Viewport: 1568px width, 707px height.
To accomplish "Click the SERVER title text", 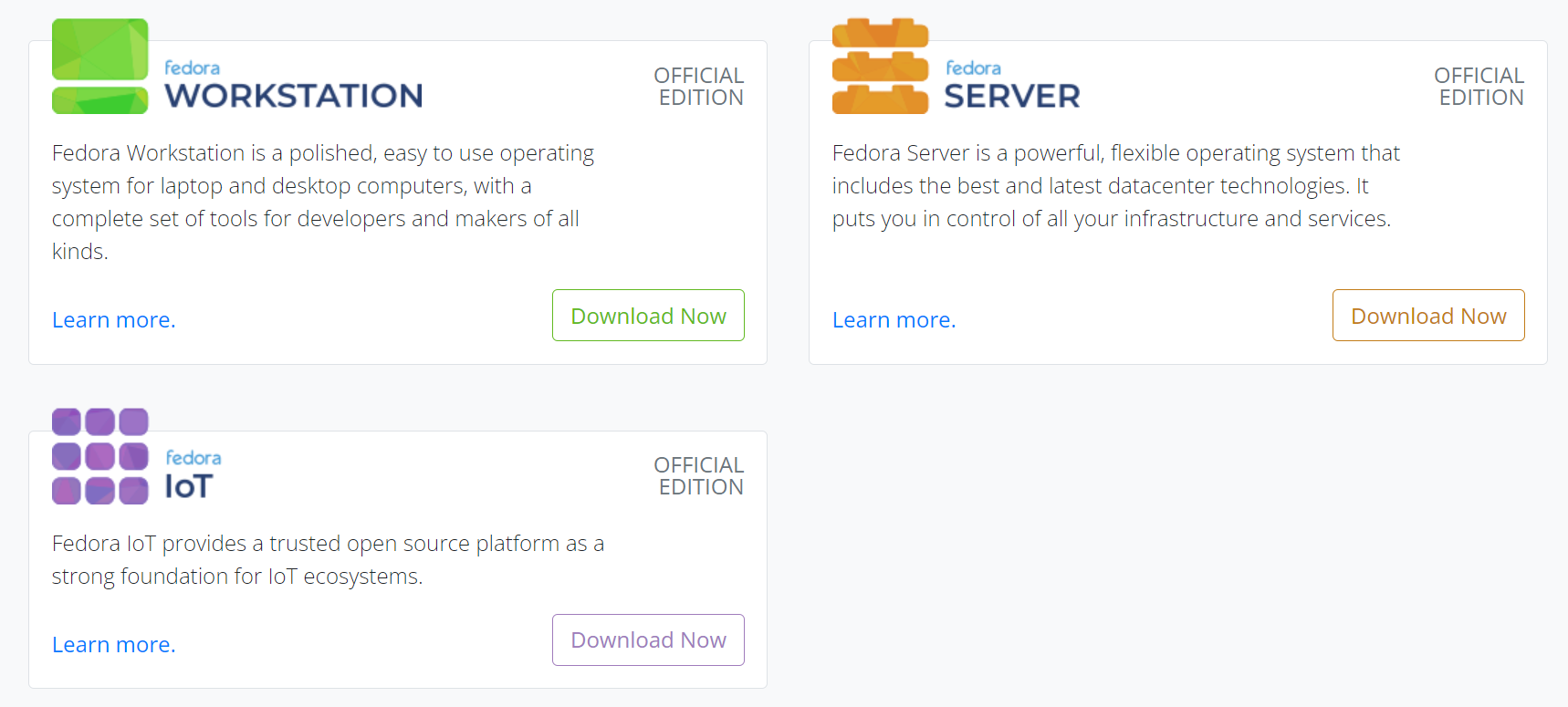I will 1012,96.
